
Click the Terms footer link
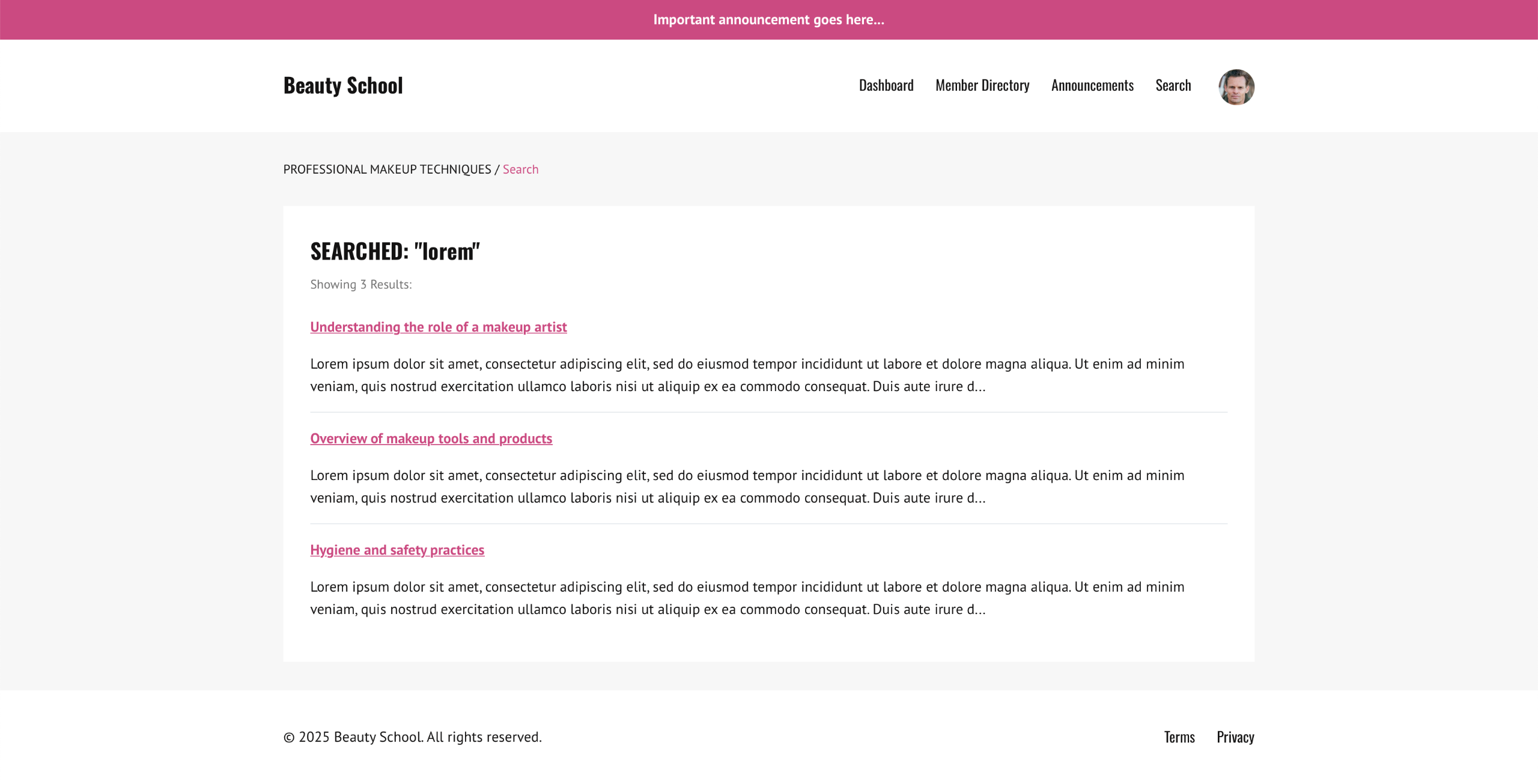[1179, 737]
